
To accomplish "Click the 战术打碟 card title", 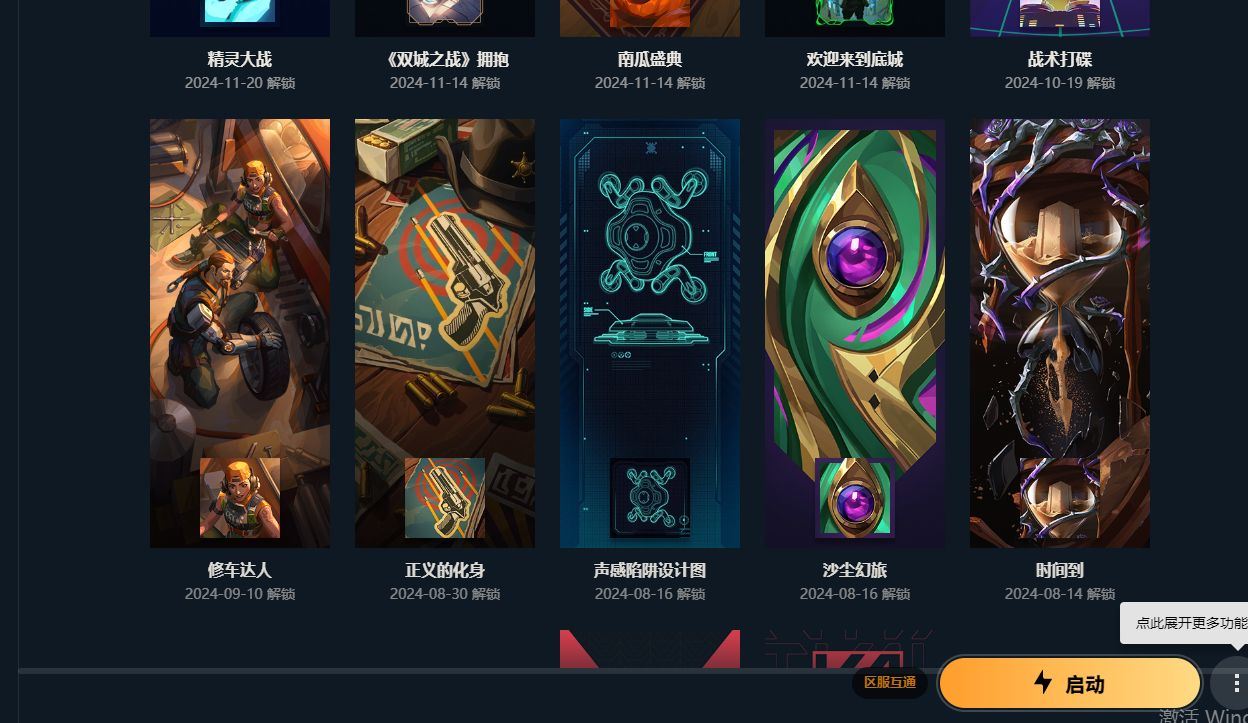I will pos(1060,60).
